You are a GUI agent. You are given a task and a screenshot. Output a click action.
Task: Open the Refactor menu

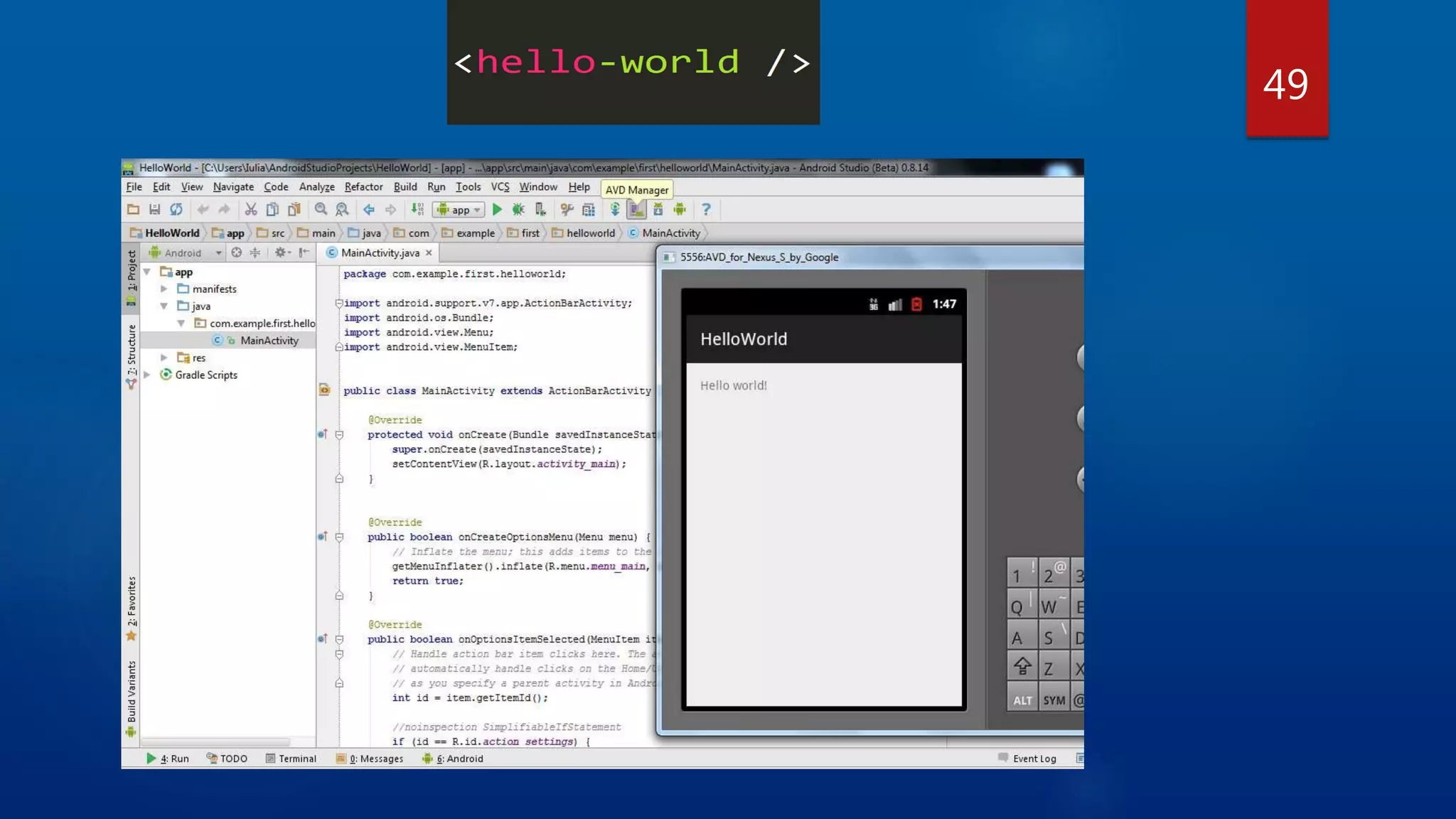coord(363,187)
